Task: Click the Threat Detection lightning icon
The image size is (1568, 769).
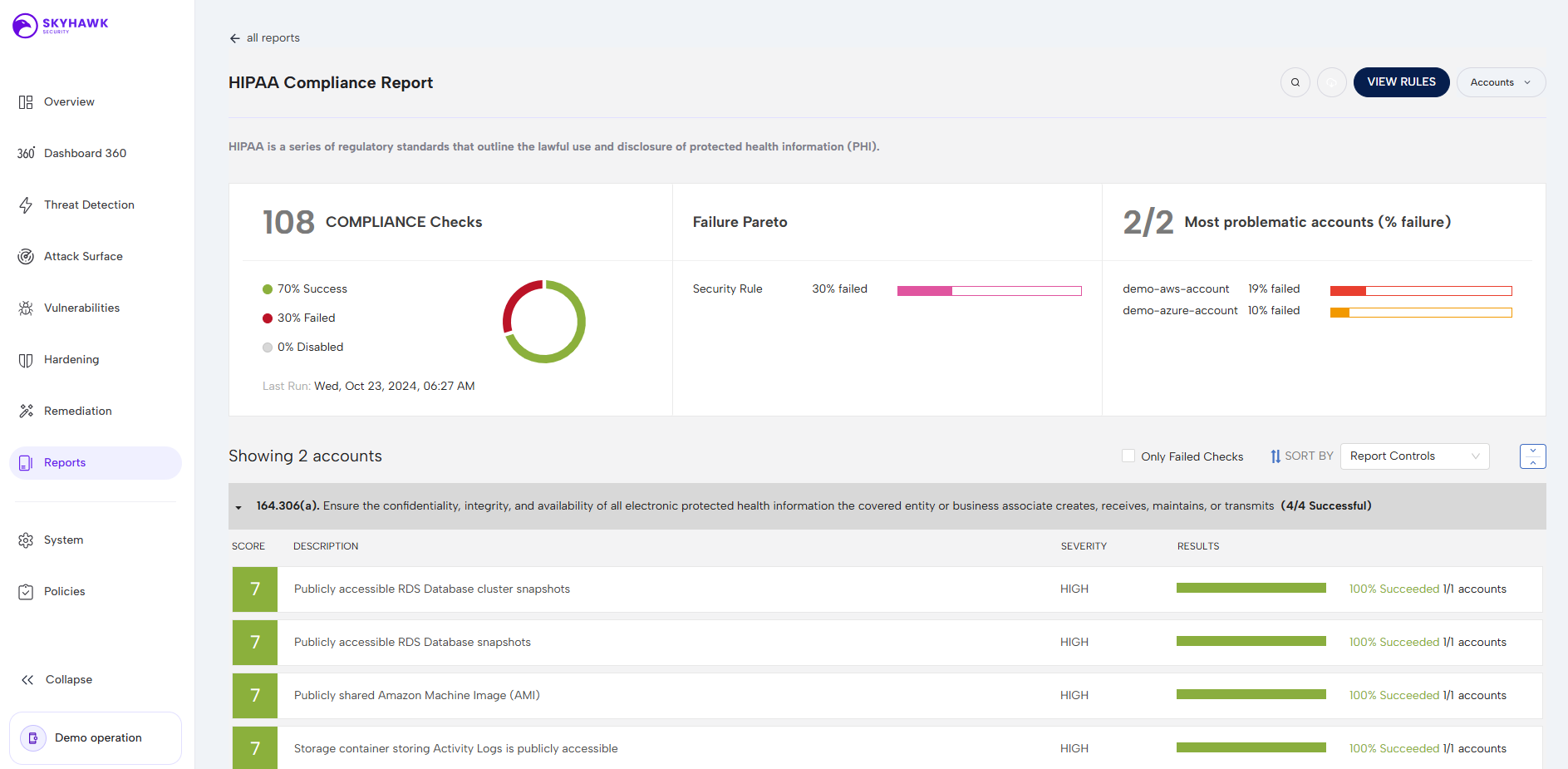Action: click(26, 205)
